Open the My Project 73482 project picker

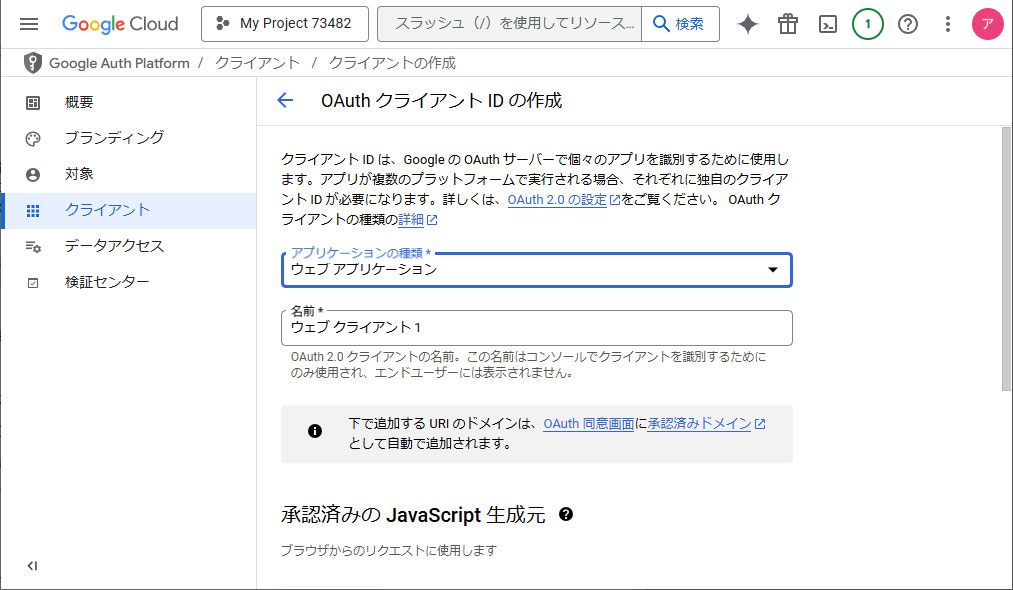pos(285,24)
